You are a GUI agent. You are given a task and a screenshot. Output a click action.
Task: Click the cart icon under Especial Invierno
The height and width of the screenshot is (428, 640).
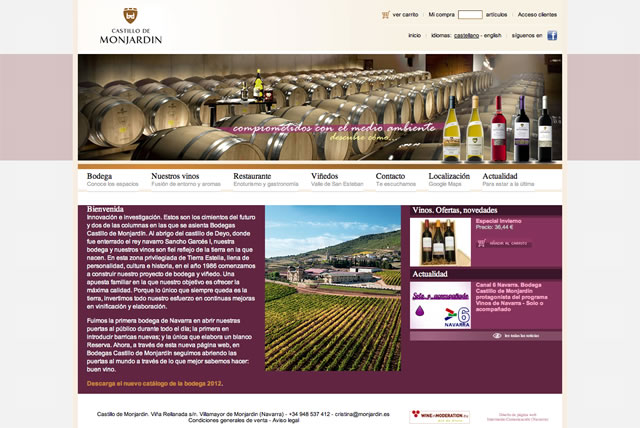[482, 243]
